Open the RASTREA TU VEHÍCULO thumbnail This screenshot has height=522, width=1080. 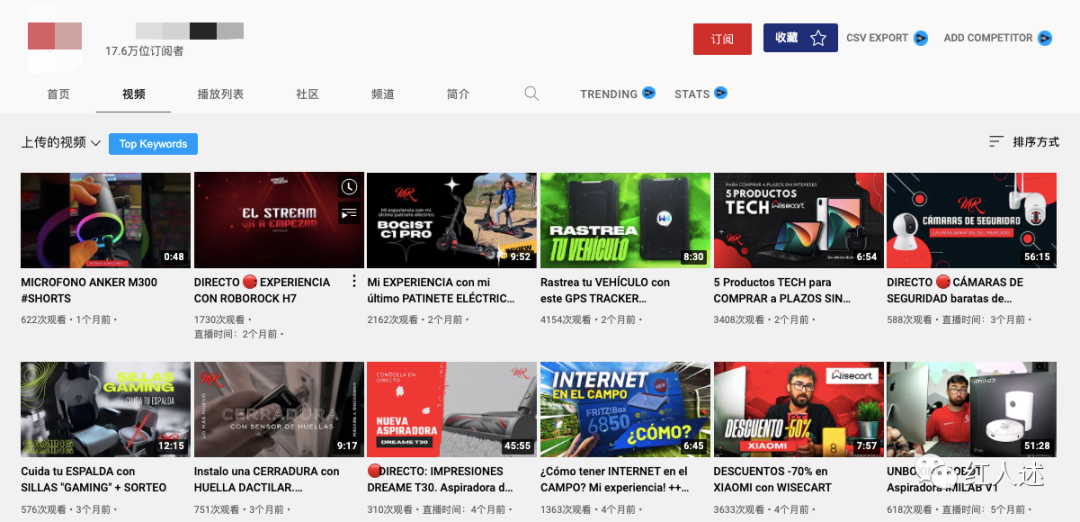click(x=625, y=220)
